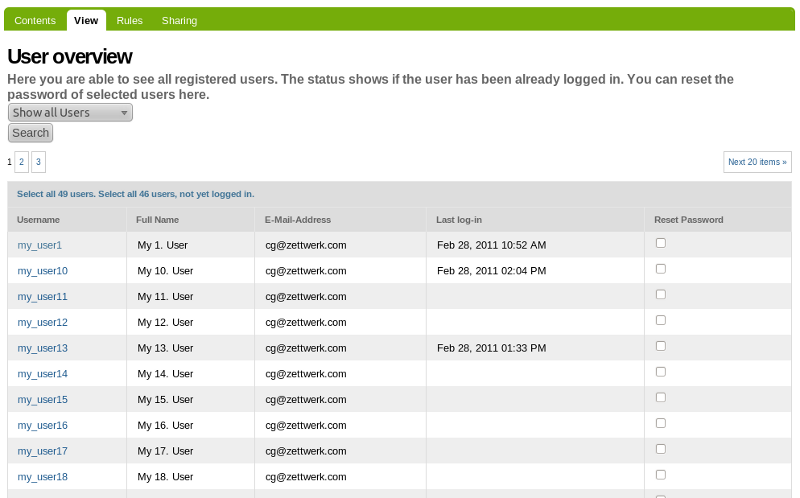
Task: Click the Next 20 items link
Action: [757, 162]
